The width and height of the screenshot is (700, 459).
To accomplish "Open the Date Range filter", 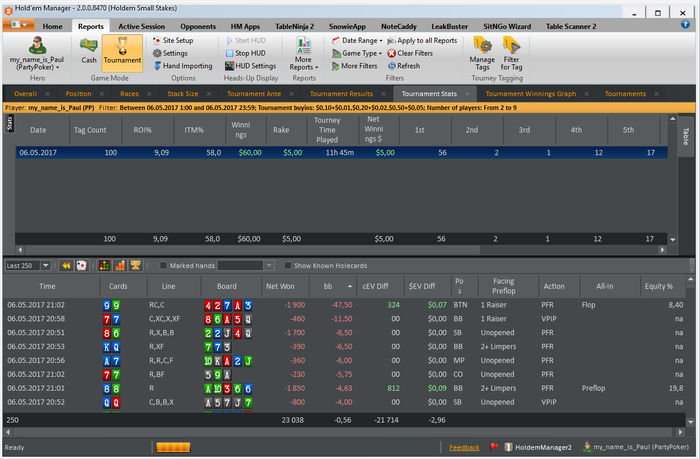I will (357, 40).
